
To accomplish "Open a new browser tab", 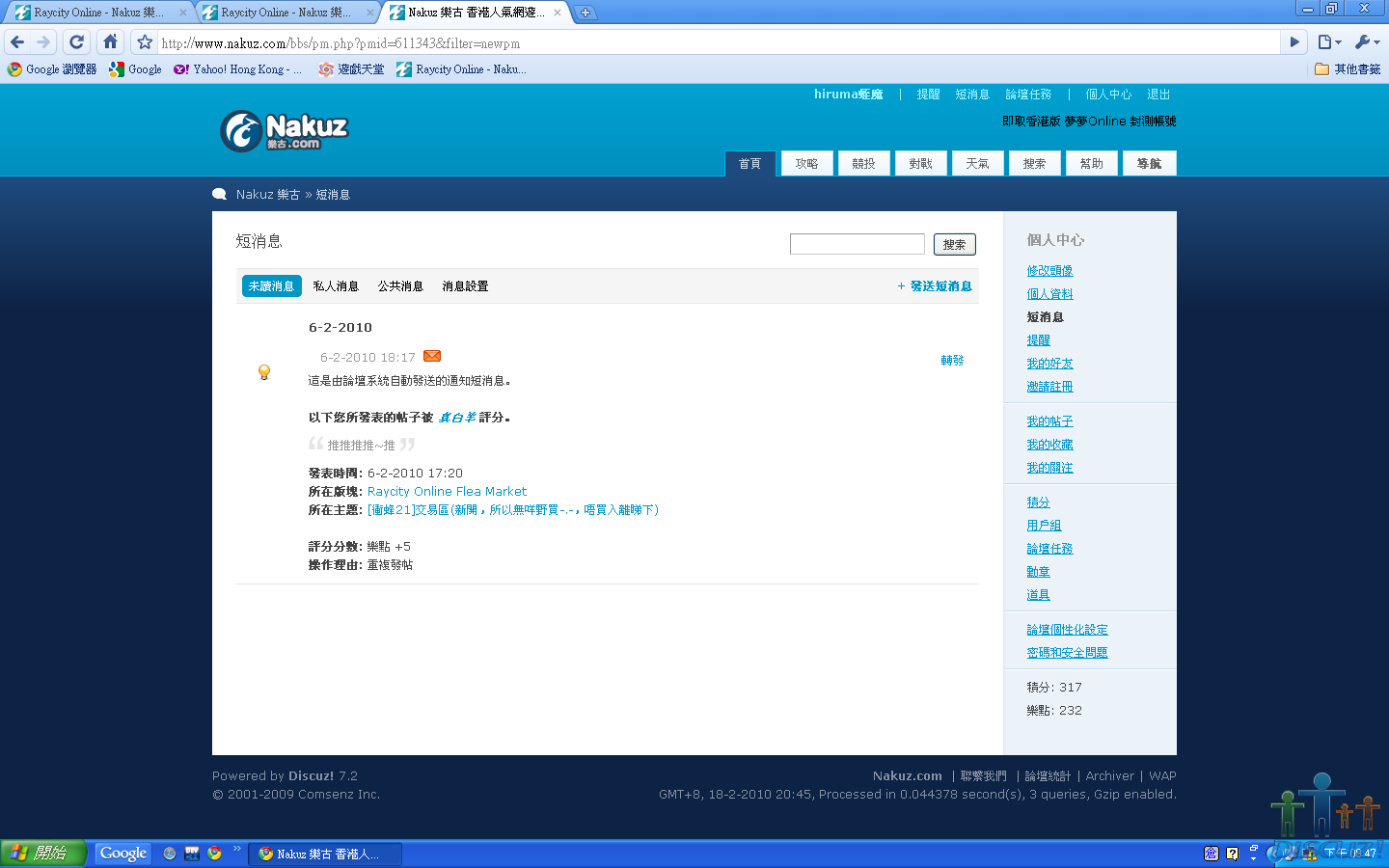I will point(586,13).
